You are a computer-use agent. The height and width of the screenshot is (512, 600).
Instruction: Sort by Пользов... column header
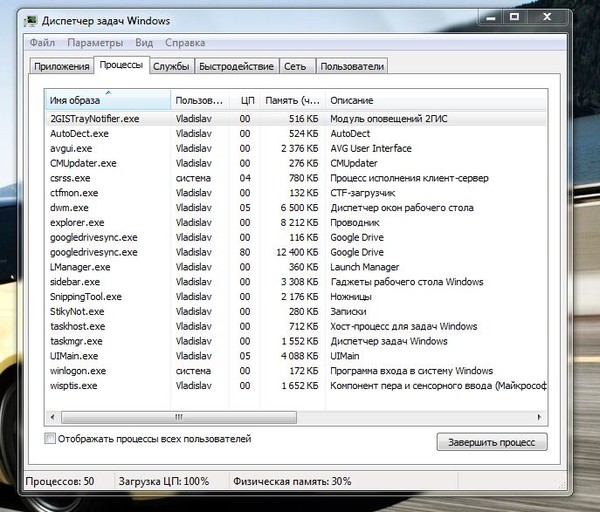click(199, 100)
